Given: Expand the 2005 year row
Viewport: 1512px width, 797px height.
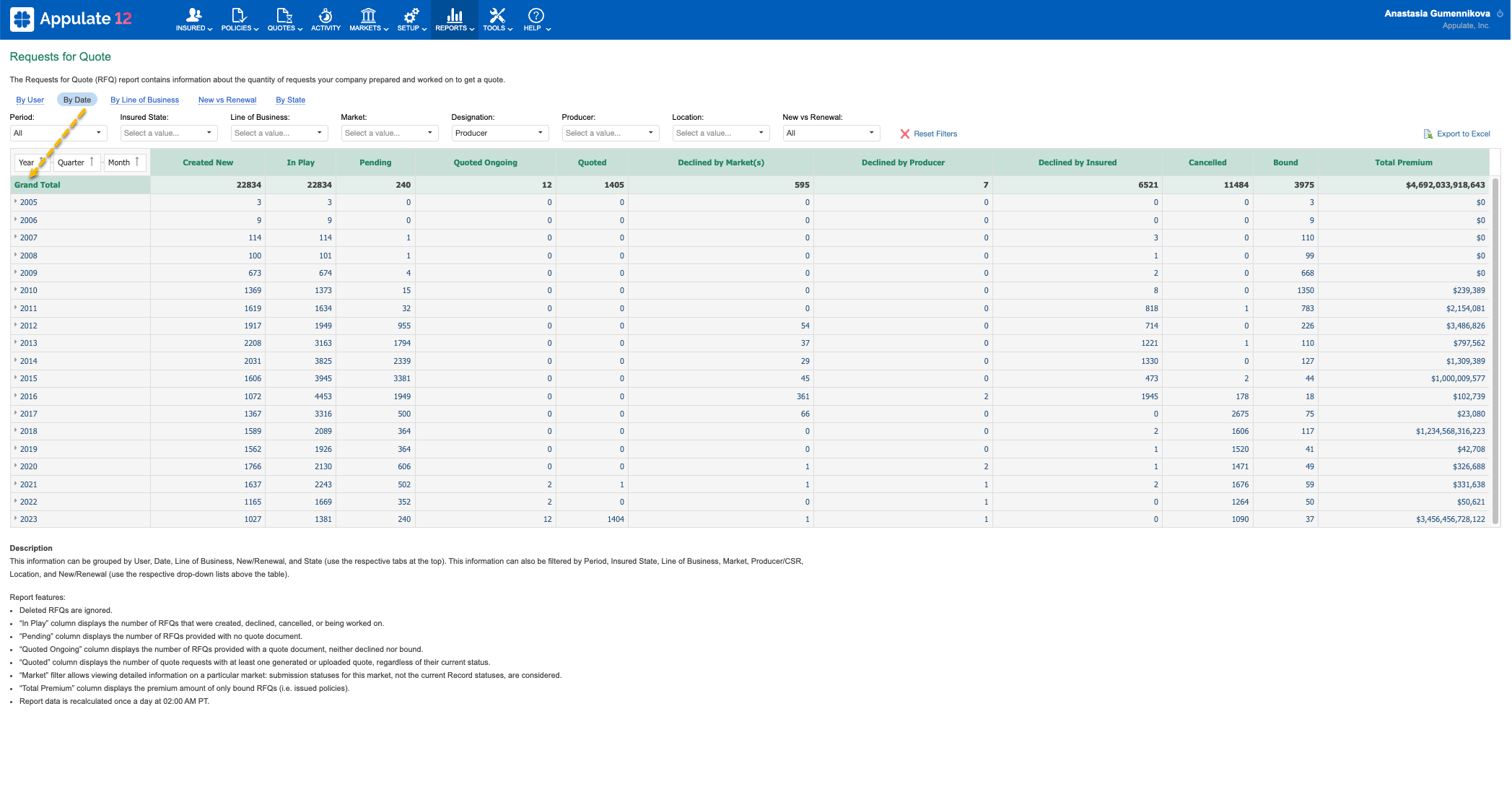Looking at the screenshot, I should click(17, 202).
